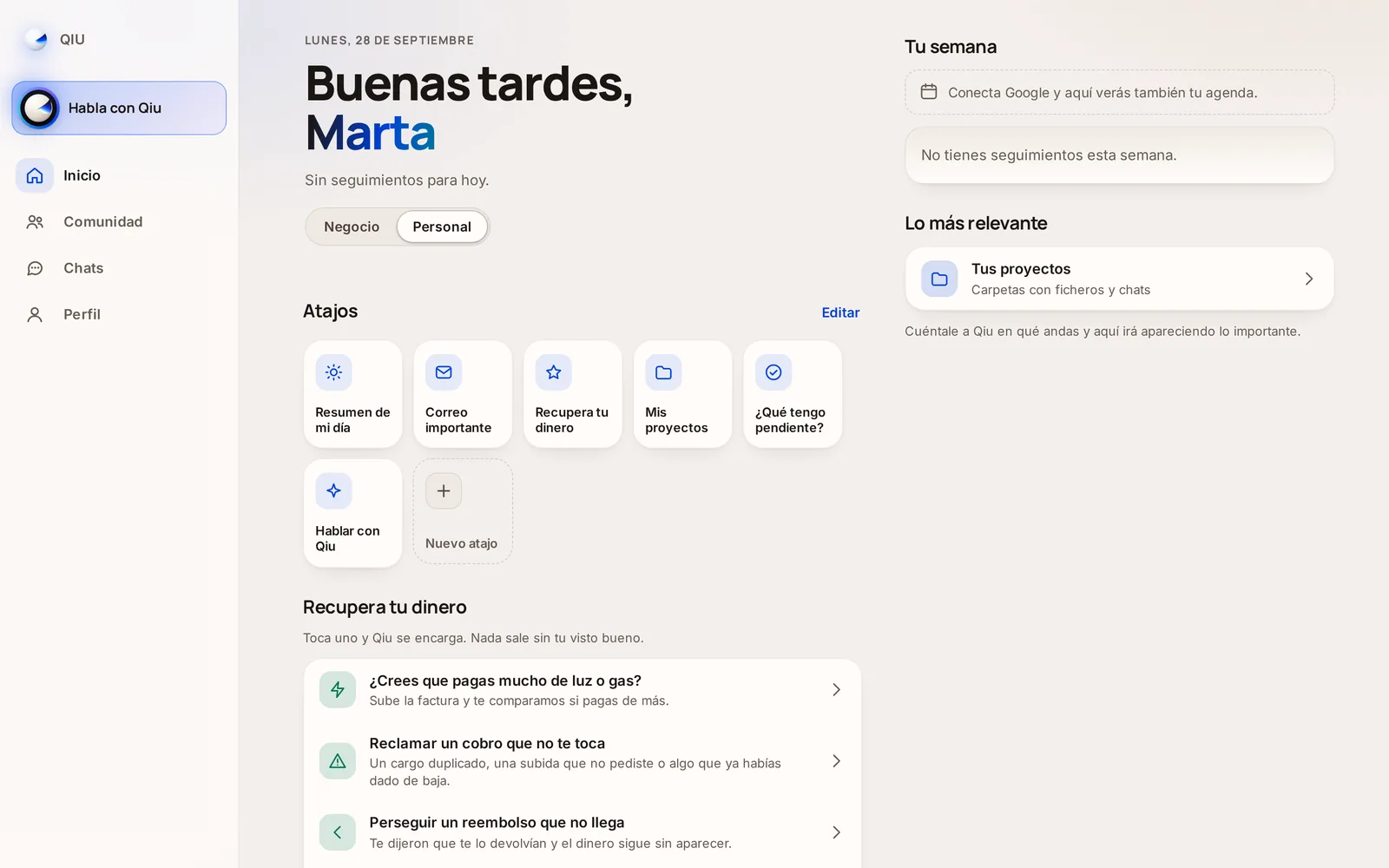Screen dimensions: 1389x868
Task: Click "Carpetas con ficheros y chats" subtitle
Action: pyautogui.click(x=1061, y=290)
